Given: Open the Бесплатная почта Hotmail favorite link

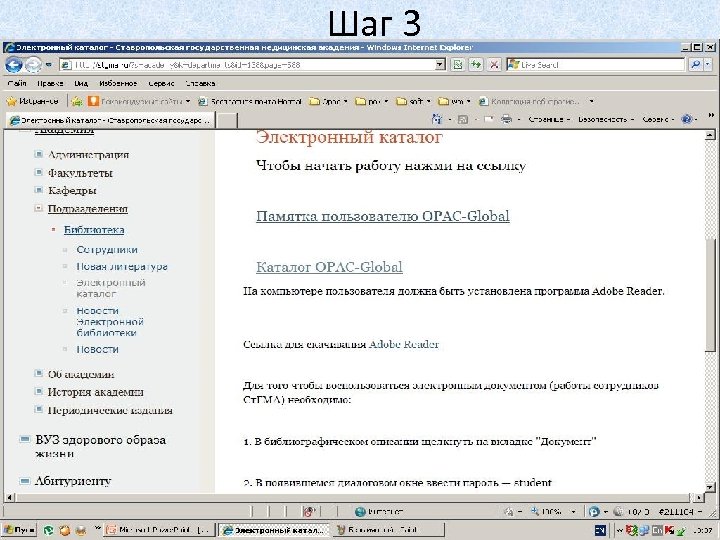Looking at the screenshot, I should (x=250, y=101).
